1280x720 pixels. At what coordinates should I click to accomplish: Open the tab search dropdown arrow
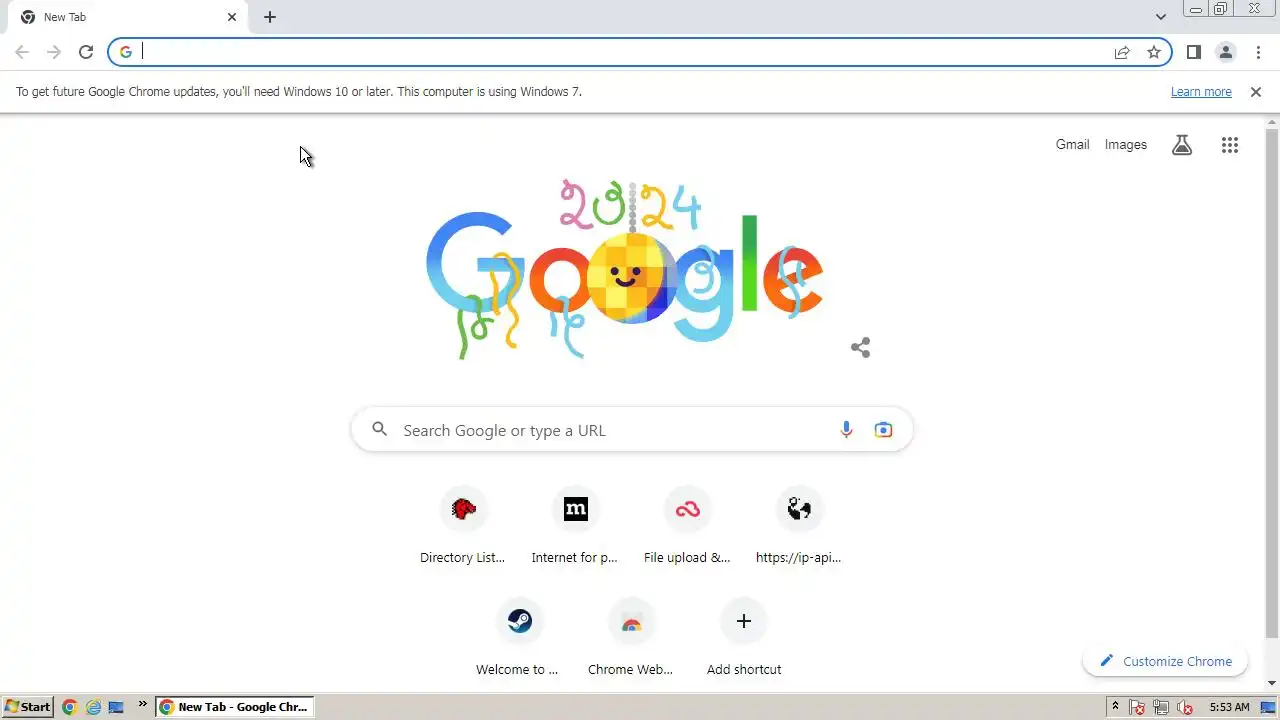pyautogui.click(x=1161, y=17)
